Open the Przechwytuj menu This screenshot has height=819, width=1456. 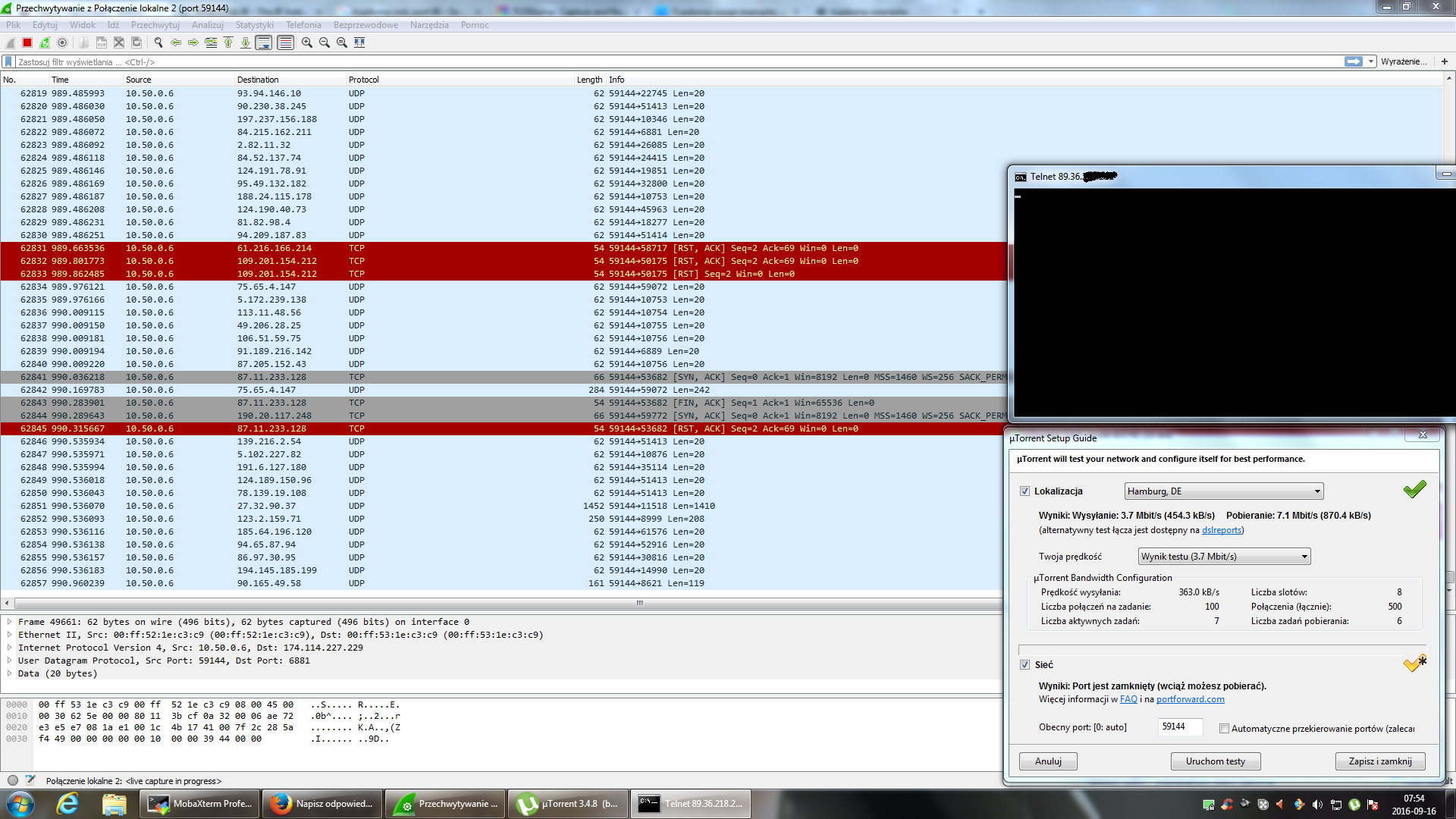coord(155,25)
